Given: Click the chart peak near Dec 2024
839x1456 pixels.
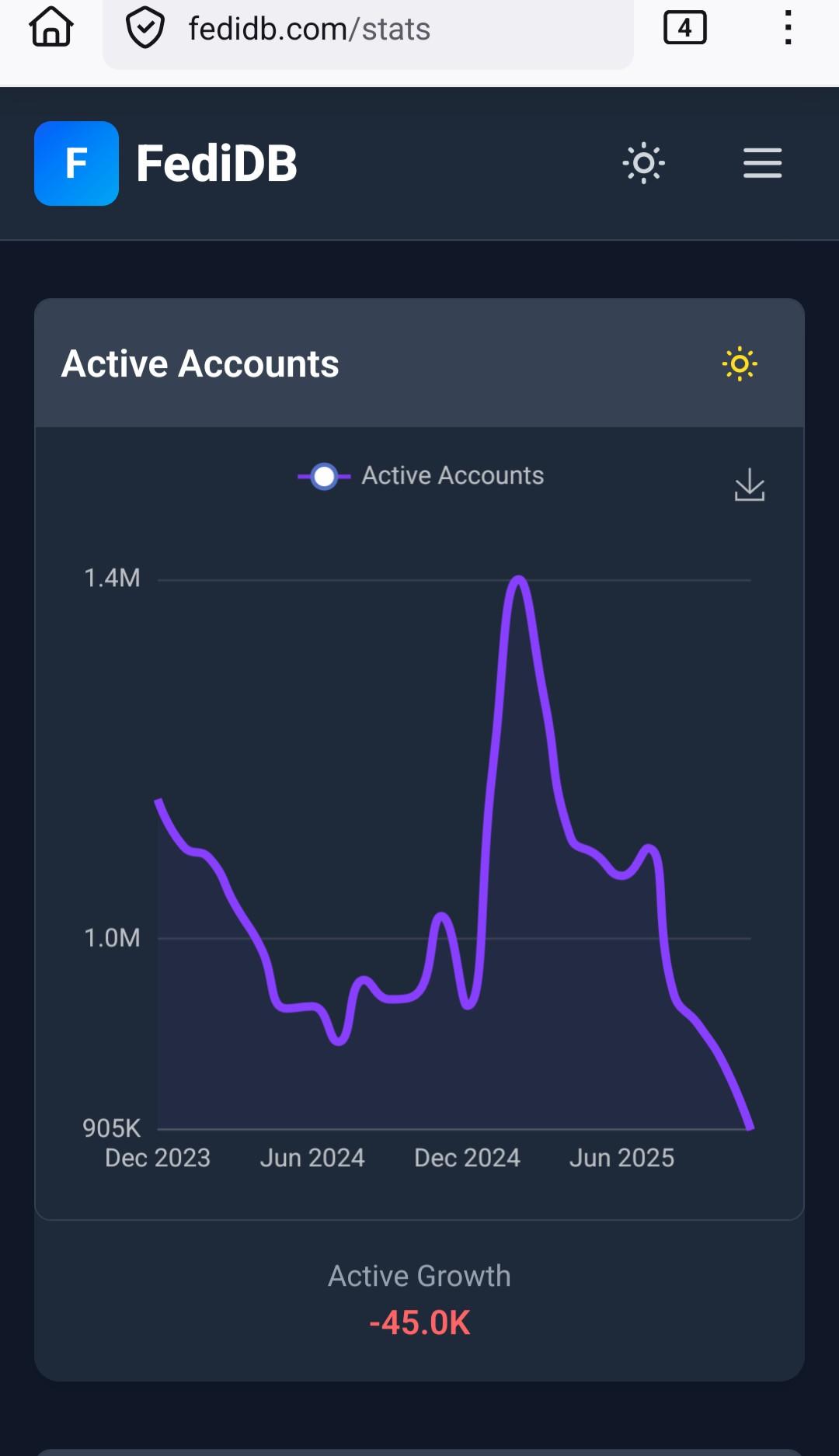Looking at the screenshot, I should 518,579.
